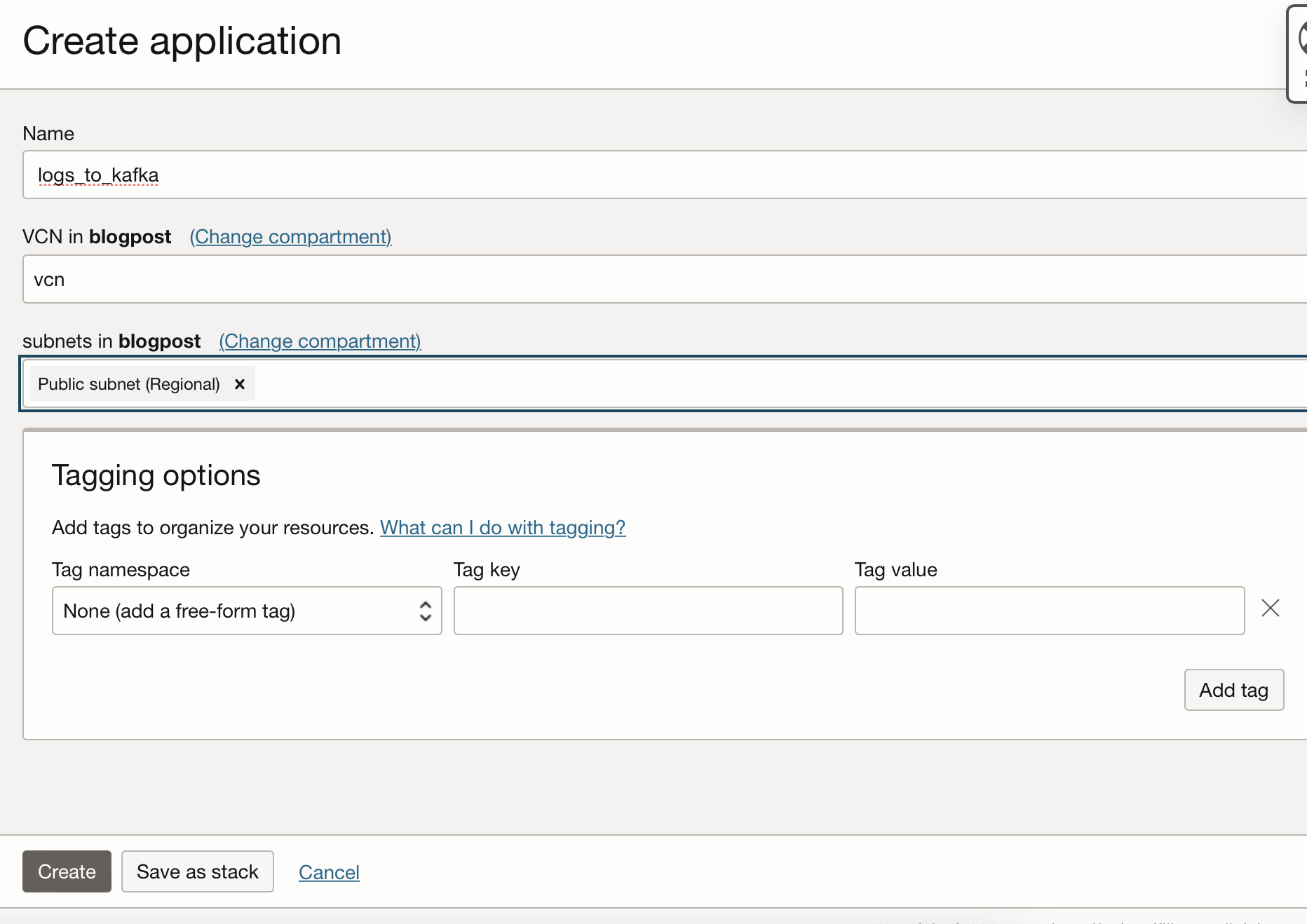Viewport: 1307px width, 924px height.
Task: Click Change compartment link for VCN
Action: click(x=290, y=237)
